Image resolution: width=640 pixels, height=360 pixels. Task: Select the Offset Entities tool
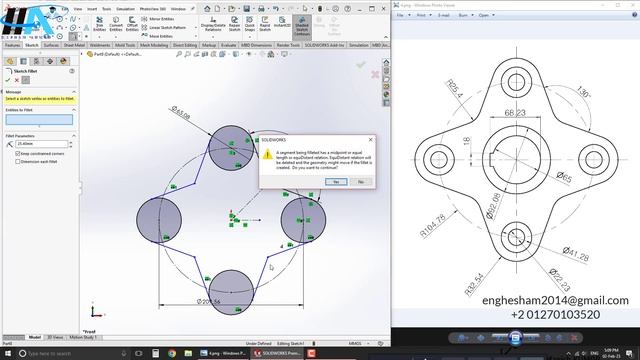pyautogui.click(x=132, y=24)
